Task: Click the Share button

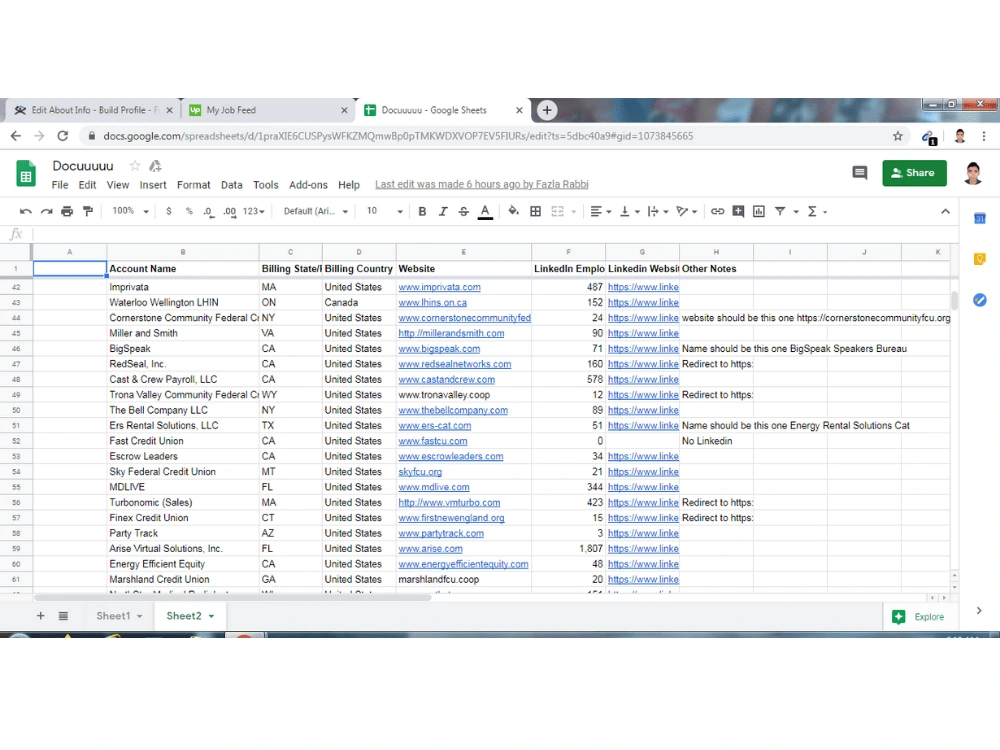Action: pos(913,173)
